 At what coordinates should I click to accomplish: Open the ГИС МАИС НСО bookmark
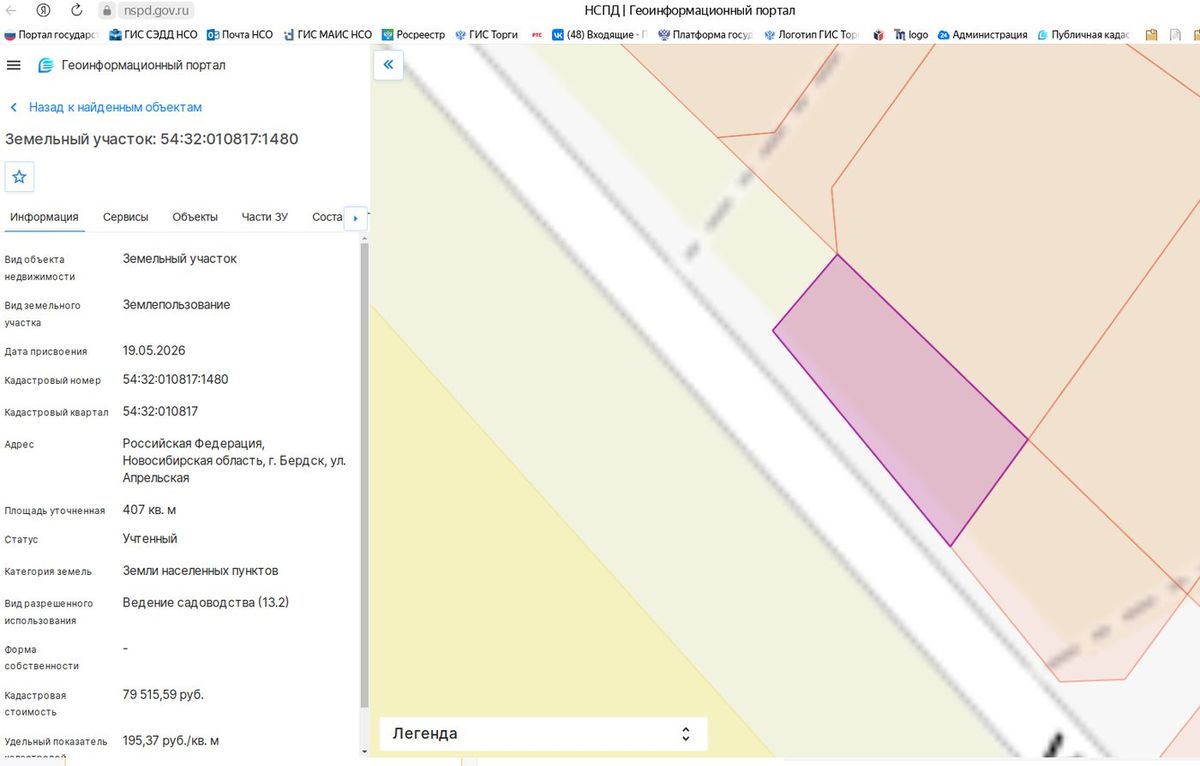(327, 34)
